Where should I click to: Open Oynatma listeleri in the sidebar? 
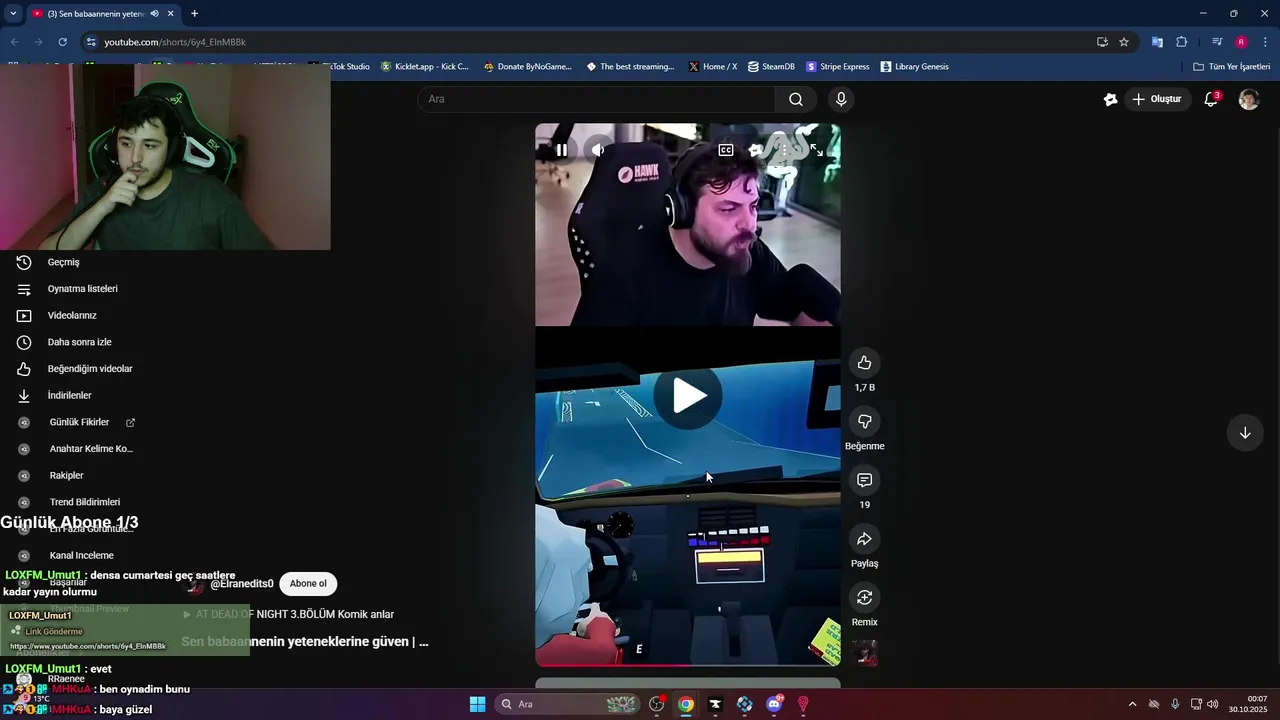tap(83, 289)
